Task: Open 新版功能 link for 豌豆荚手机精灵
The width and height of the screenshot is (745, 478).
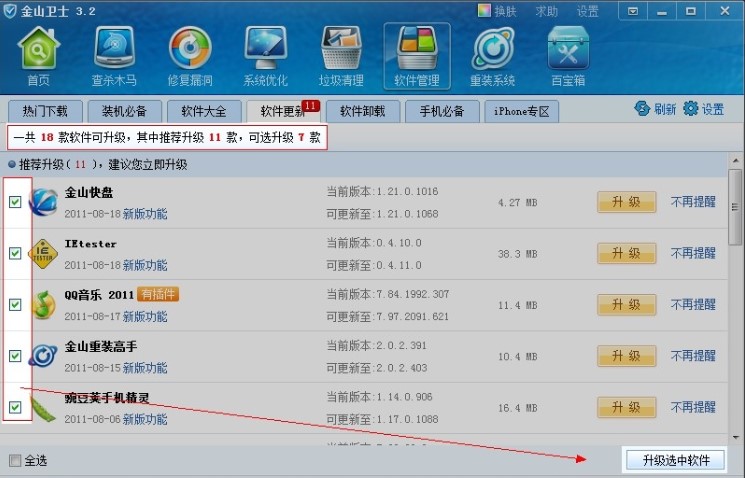Action: pyautogui.click(x=145, y=420)
